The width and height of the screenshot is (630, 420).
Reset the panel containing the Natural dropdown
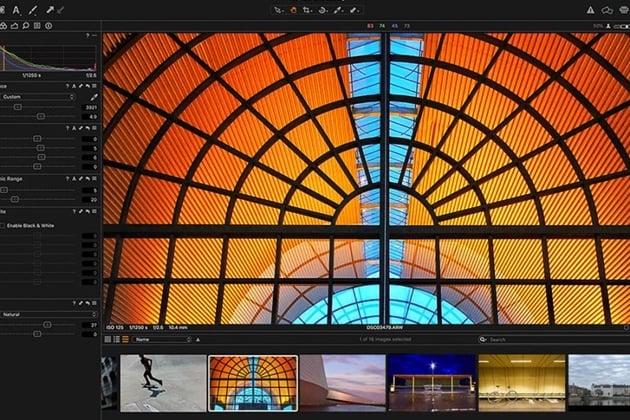click(x=88, y=303)
